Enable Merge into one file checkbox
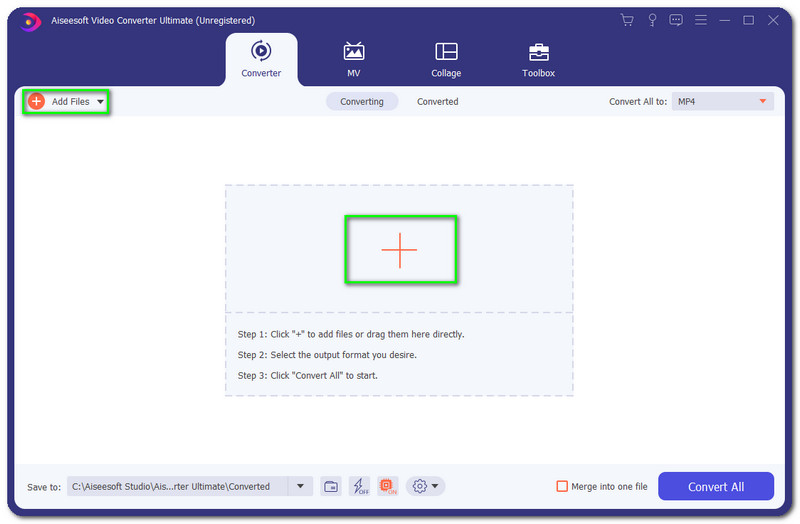The width and height of the screenshot is (800, 524). [562, 487]
